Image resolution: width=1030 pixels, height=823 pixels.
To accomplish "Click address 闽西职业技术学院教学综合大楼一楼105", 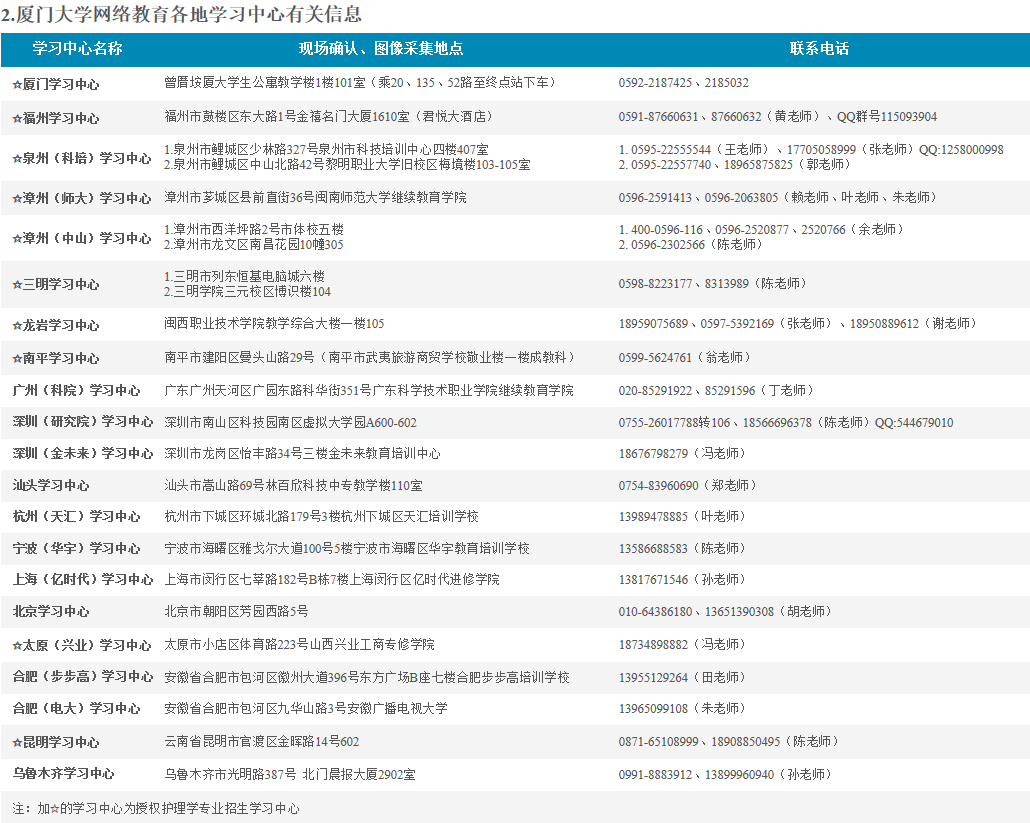I will point(274,324).
